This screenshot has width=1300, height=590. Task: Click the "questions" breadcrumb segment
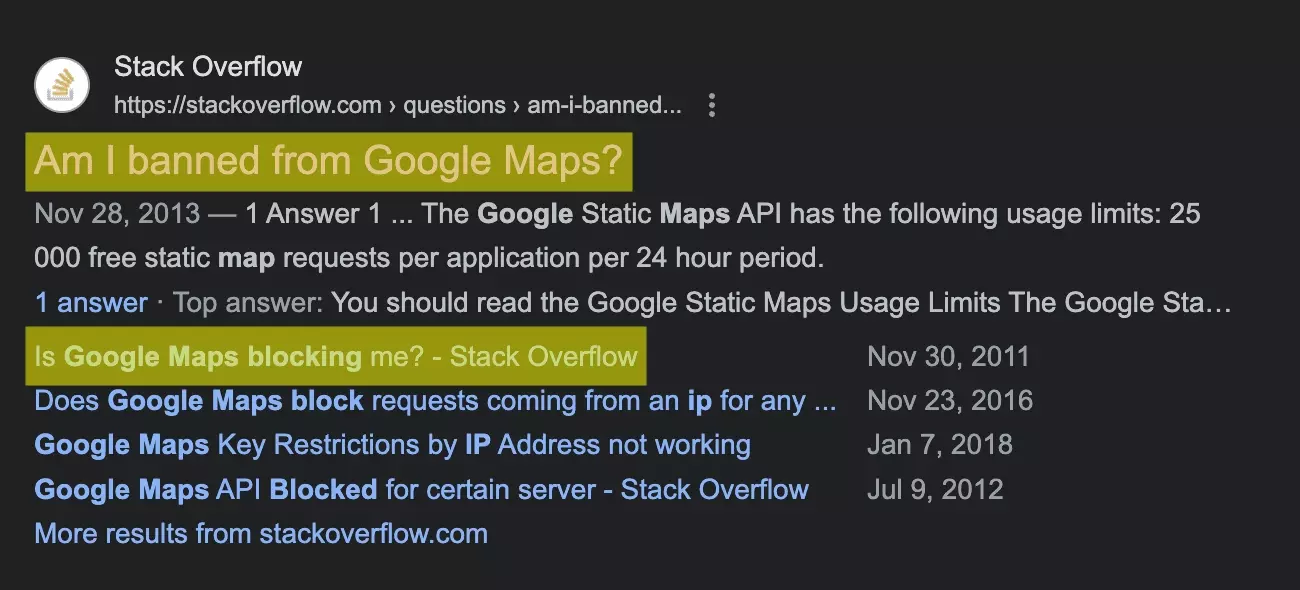click(455, 105)
